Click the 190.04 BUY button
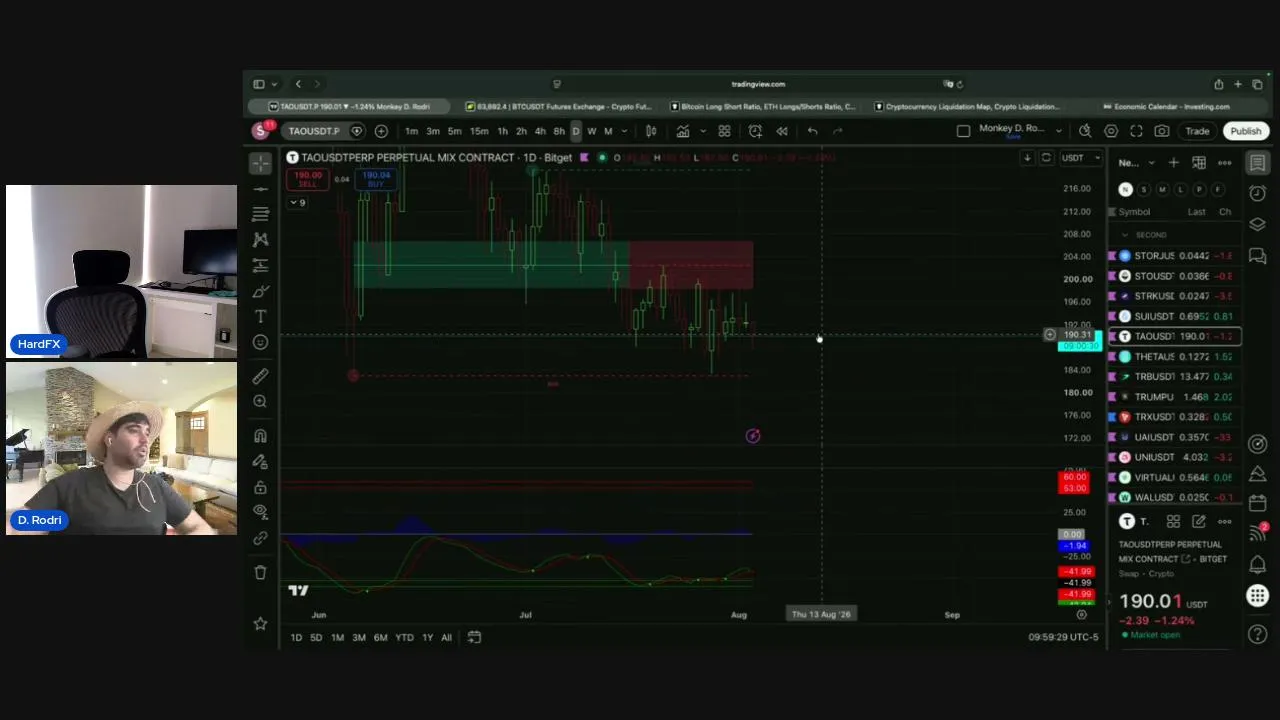 (376, 179)
